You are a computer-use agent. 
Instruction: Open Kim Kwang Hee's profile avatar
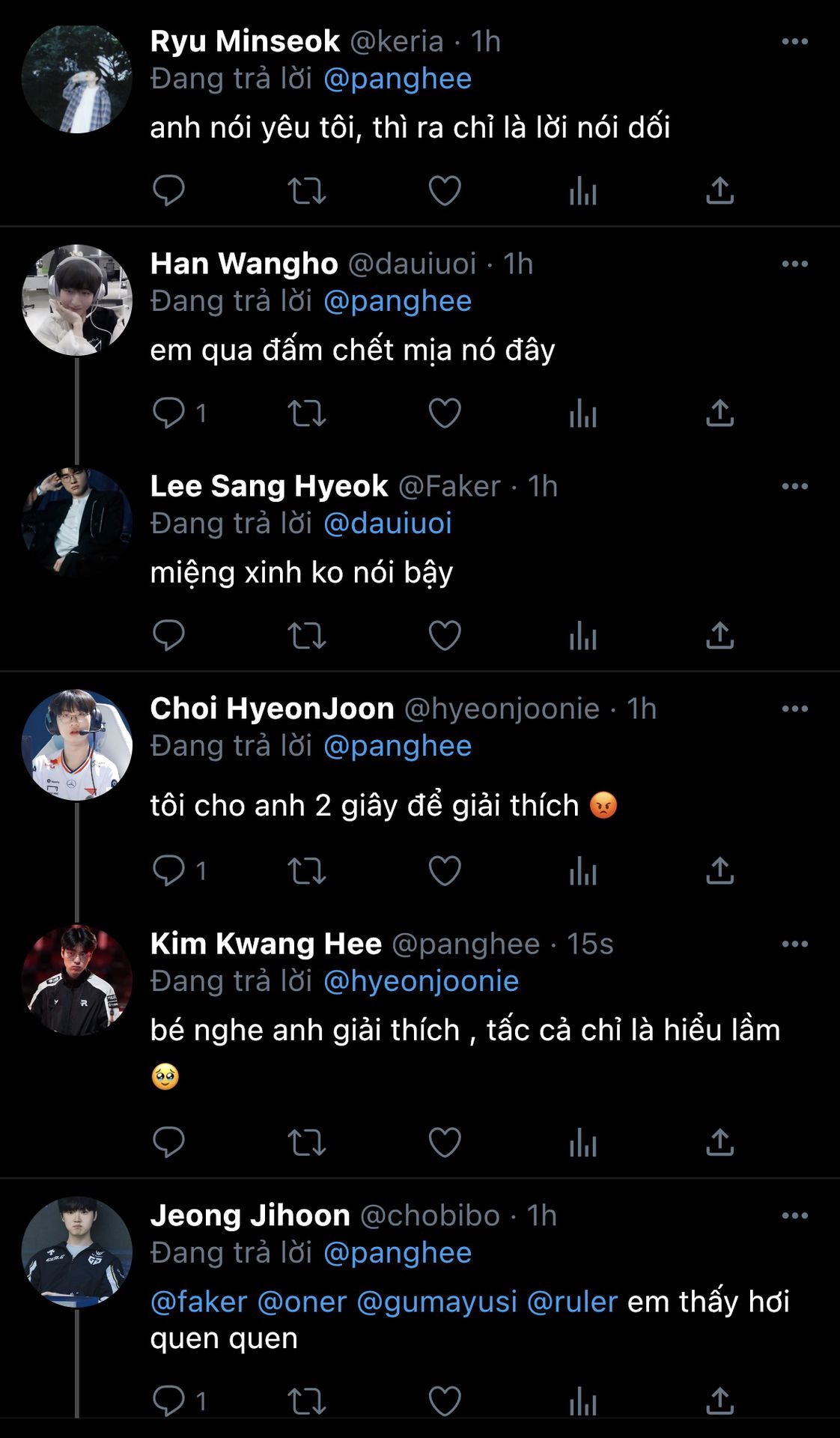click(77, 980)
